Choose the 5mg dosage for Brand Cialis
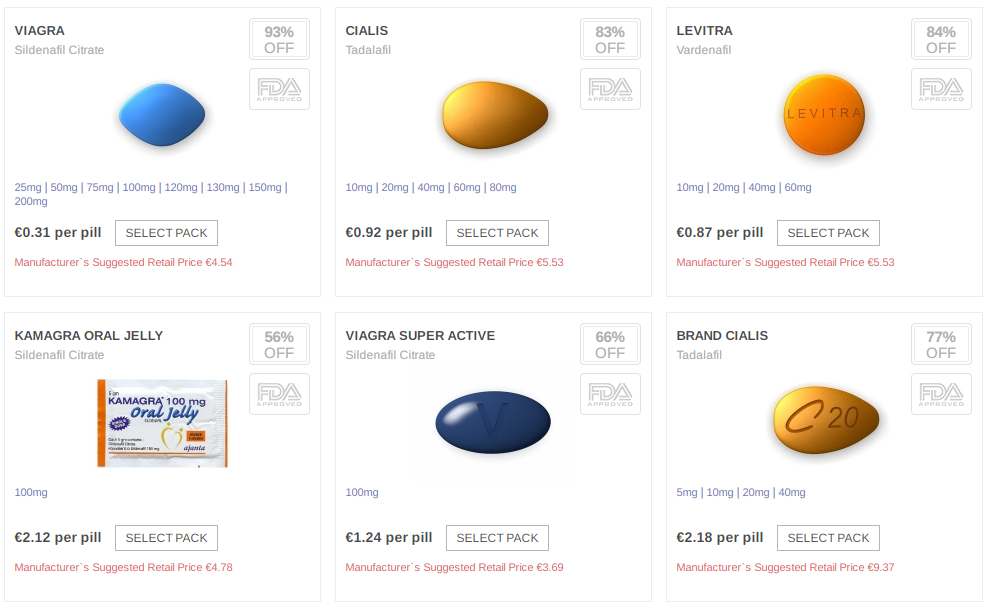 click(687, 492)
